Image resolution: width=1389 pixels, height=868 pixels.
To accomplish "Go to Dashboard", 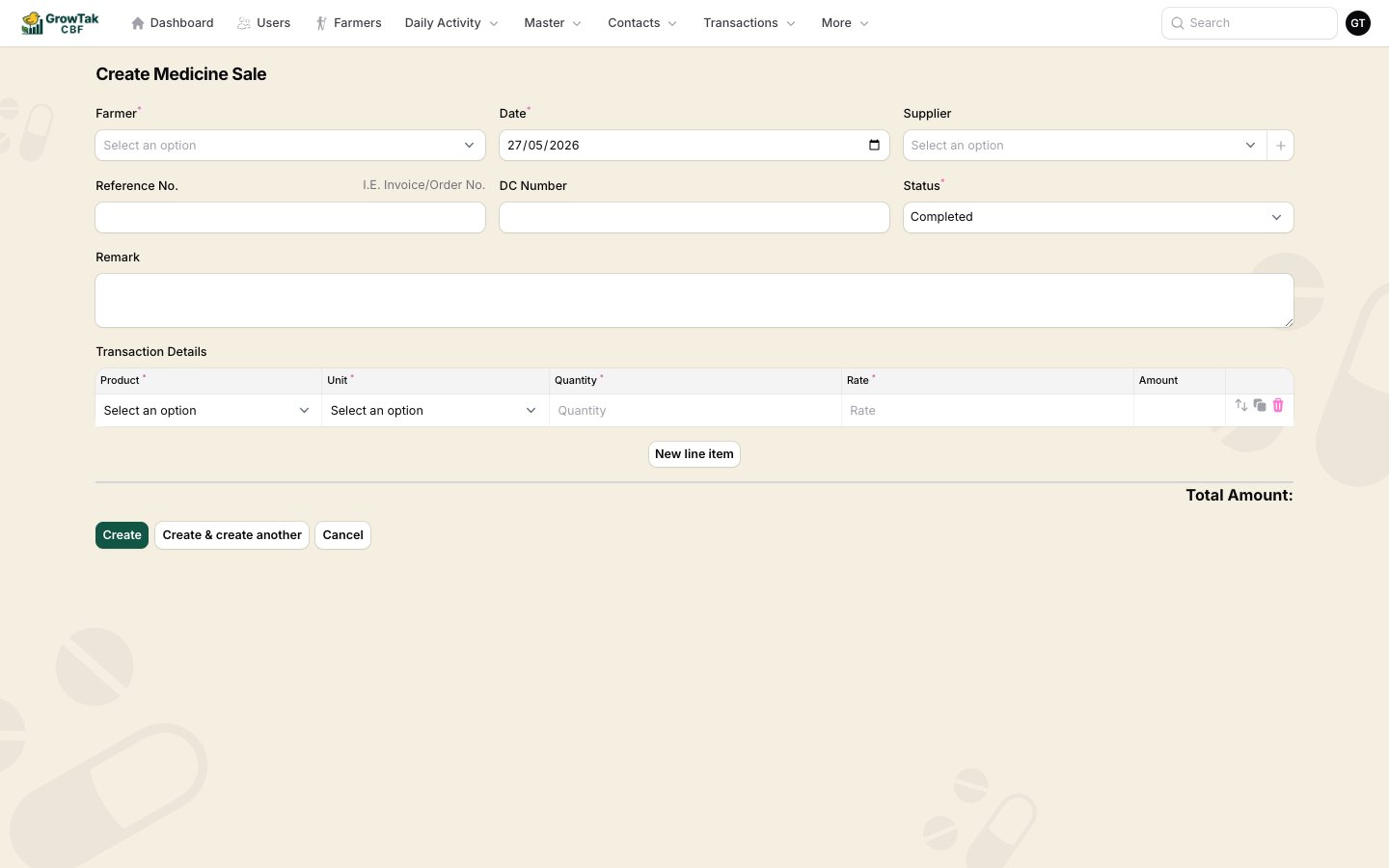I will [x=173, y=23].
